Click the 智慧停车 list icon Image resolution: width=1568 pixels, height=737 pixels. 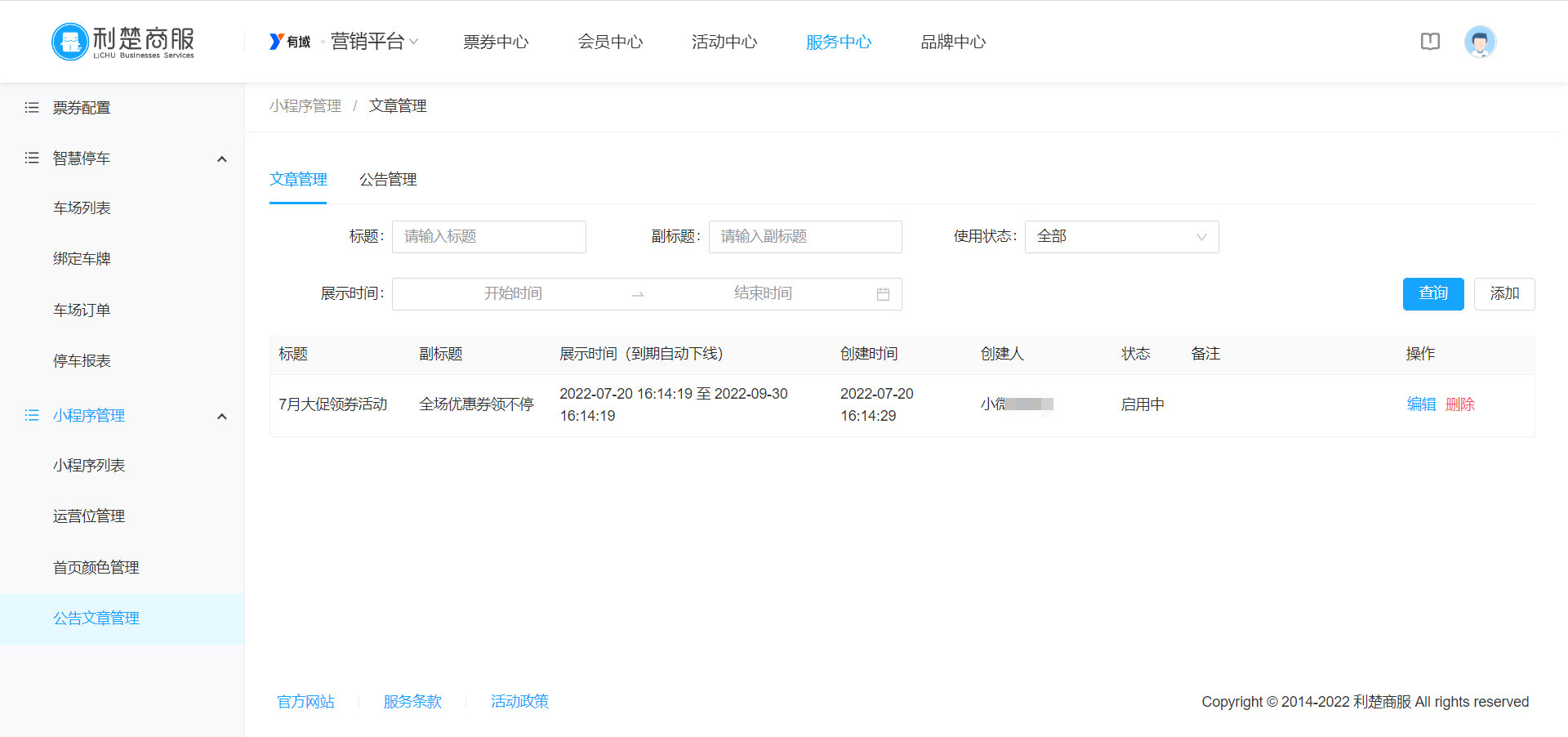[32, 158]
